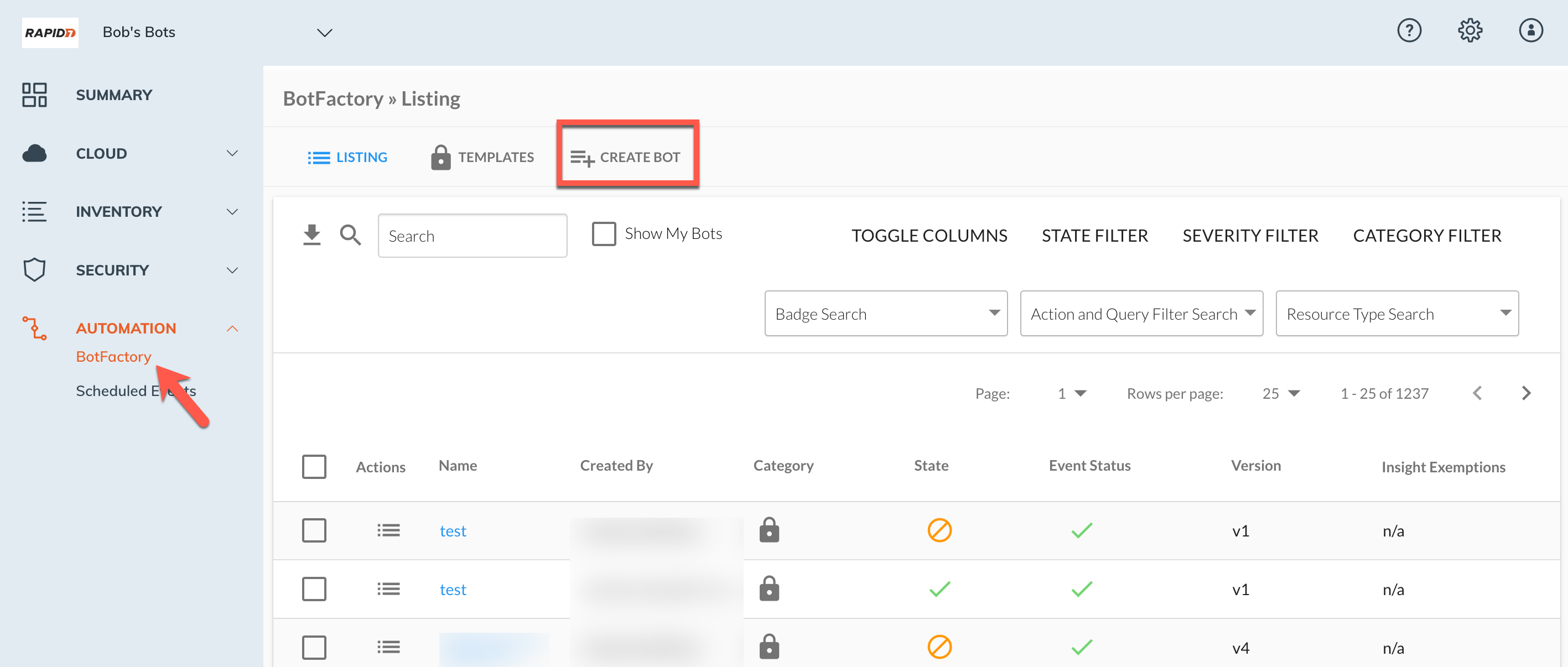Switch to the Templates tab
The height and width of the screenshot is (667, 1568).
point(482,157)
